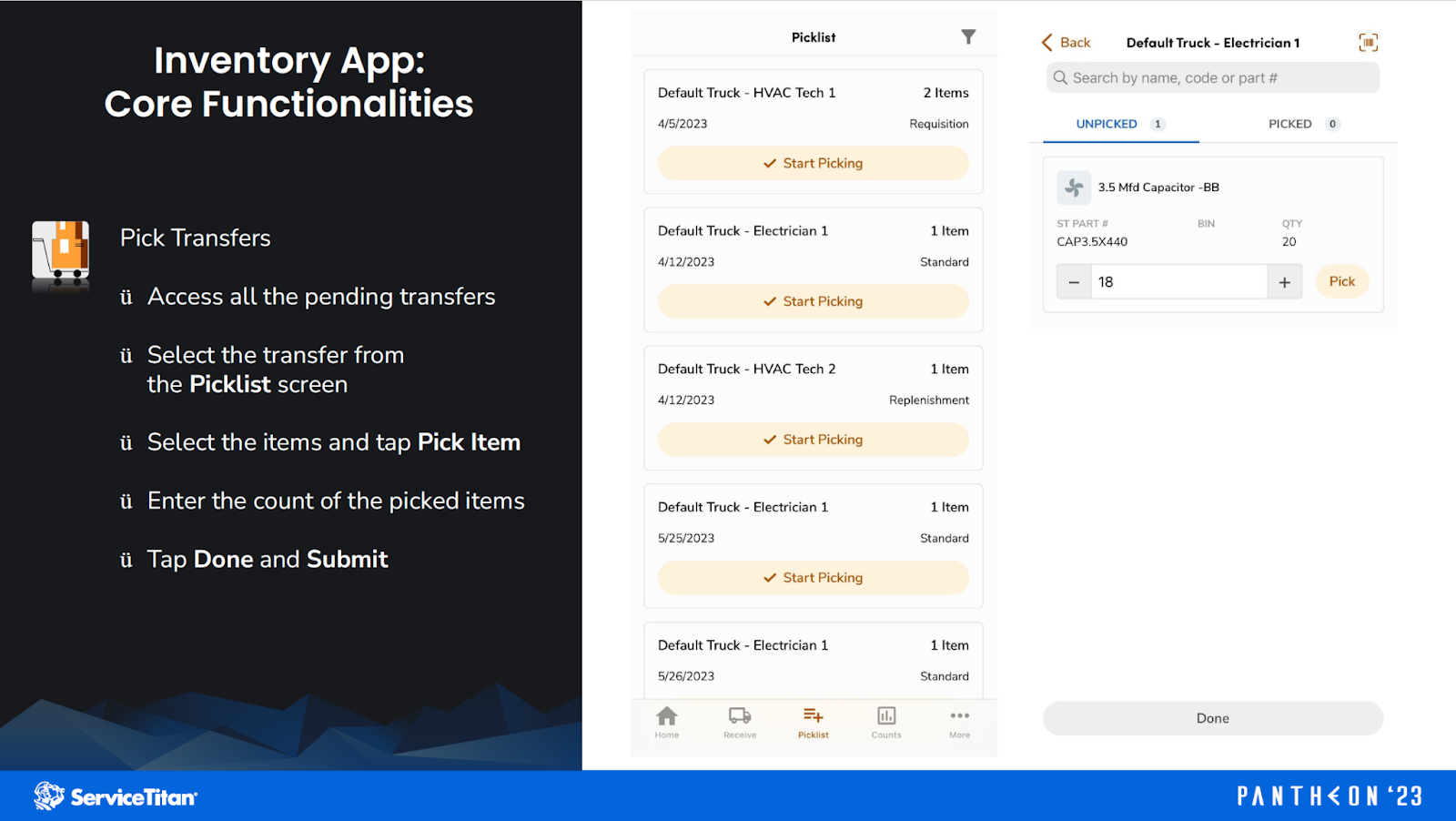1456x821 pixels.
Task: Click the pick transfers cart icon
Action: click(61, 250)
